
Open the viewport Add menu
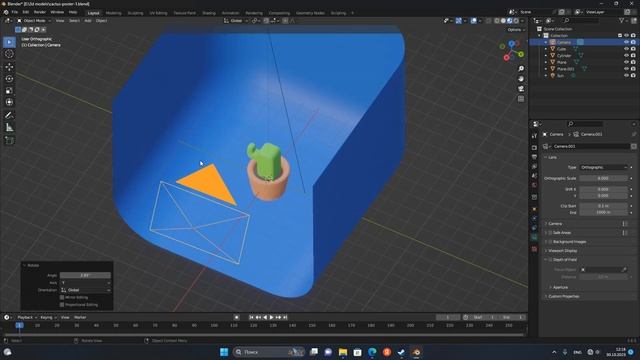point(88,21)
